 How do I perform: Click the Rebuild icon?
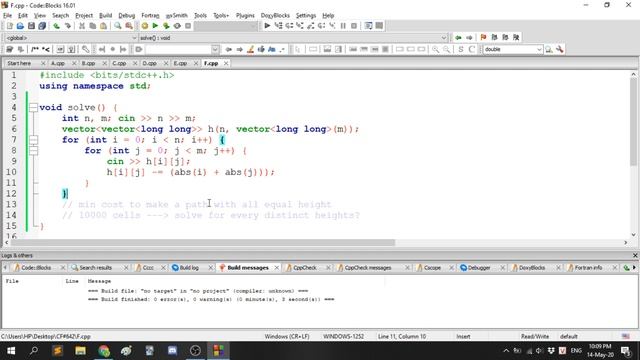point(177,26)
